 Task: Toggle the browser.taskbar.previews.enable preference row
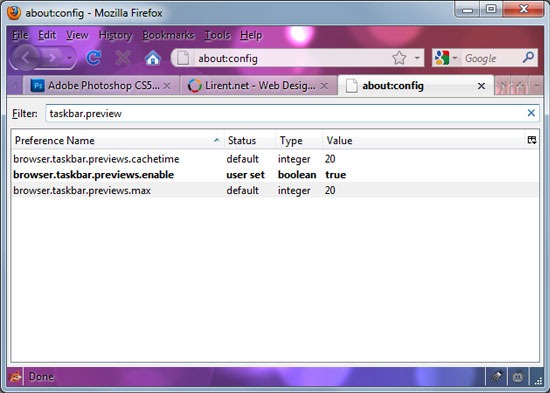[x=275, y=174]
